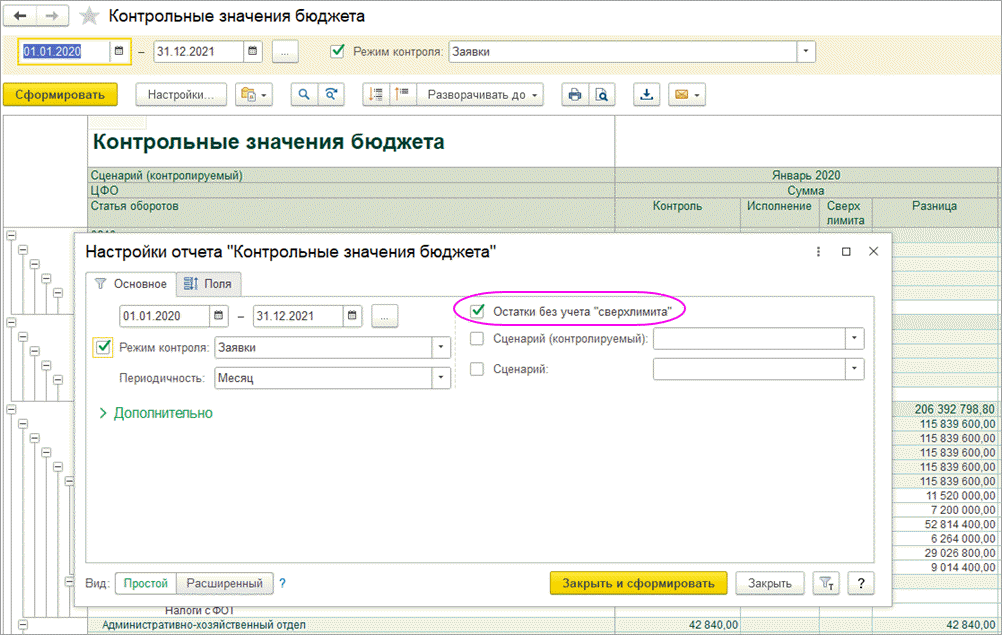The height and width of the screenshot is (635, 1002).
Task: Enable 'Сценарий (контролируемый)' checkbox
Action: click(x=477, y=339)
